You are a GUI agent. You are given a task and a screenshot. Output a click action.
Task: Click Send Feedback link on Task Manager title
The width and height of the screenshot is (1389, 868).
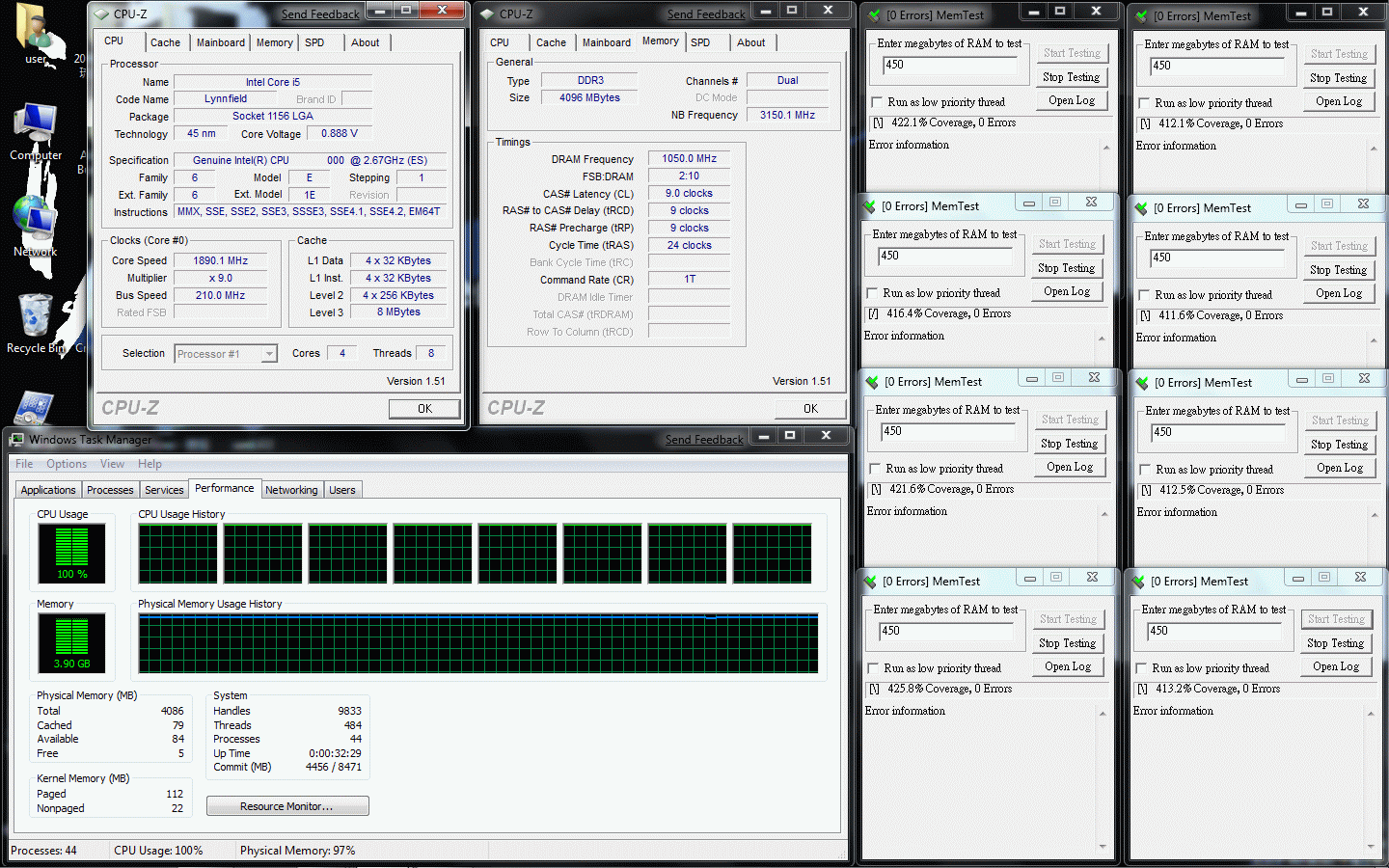(x=704, y=440)
